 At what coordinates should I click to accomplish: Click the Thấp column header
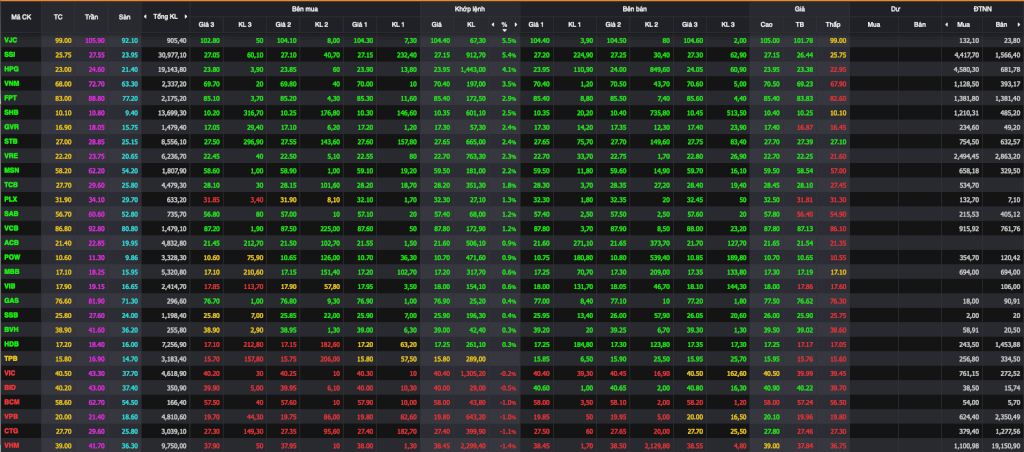pos(832,25)
